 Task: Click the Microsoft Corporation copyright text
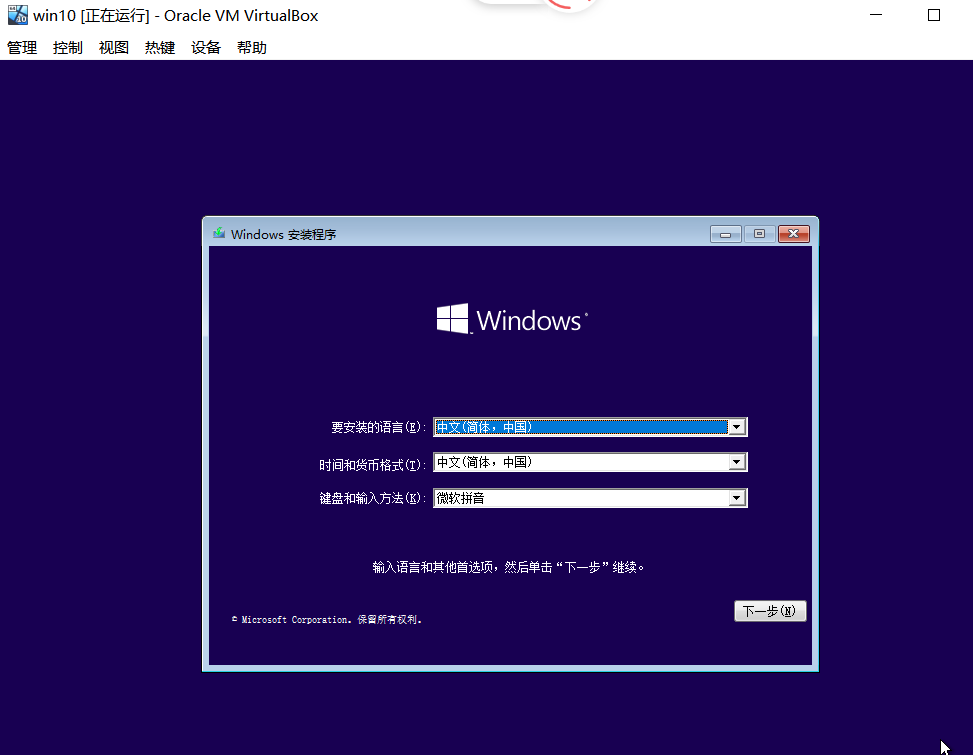[327, 619]
